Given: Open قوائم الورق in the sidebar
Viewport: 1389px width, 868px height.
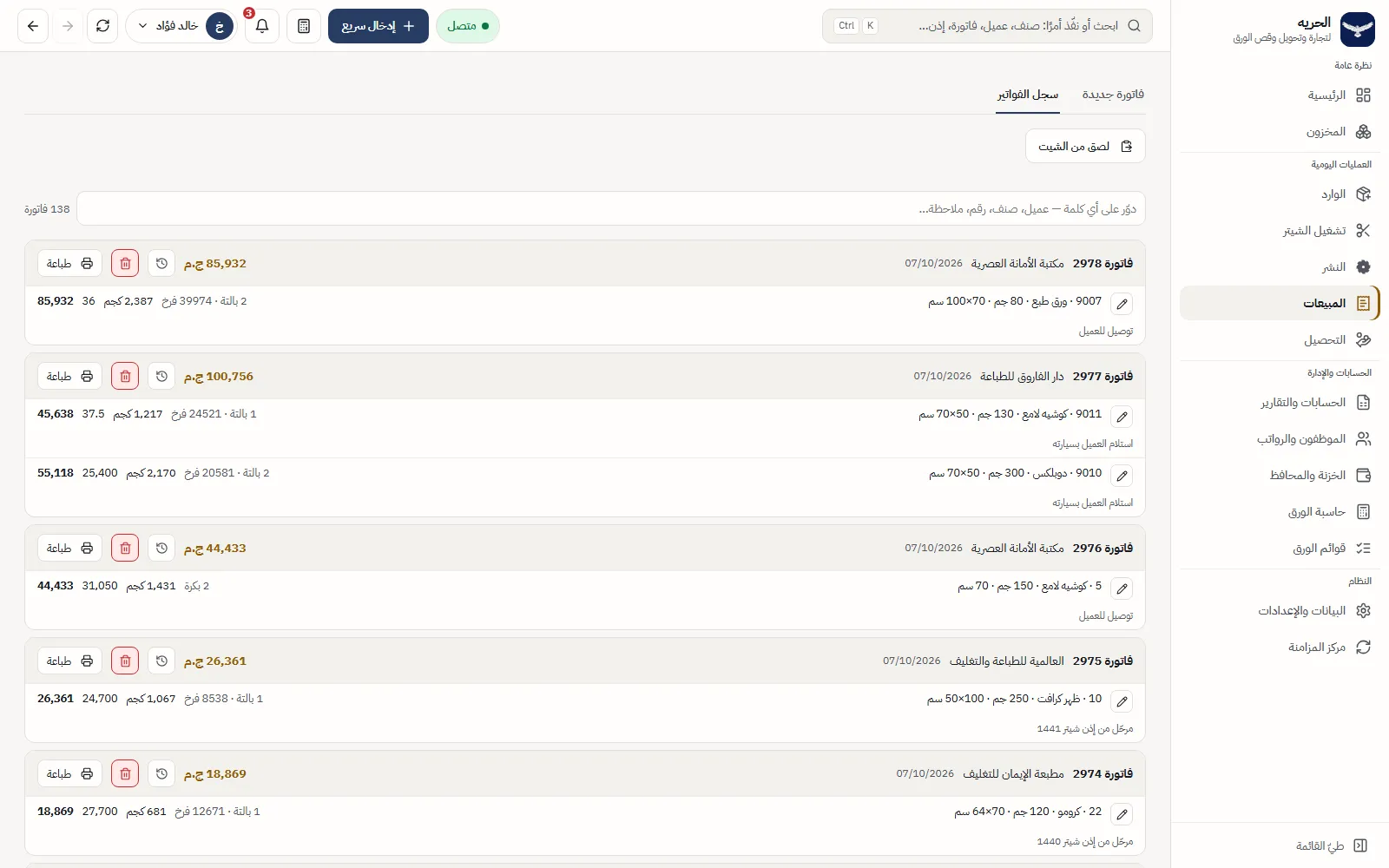Looking at the screenshot, I should tap(1280, 549).
